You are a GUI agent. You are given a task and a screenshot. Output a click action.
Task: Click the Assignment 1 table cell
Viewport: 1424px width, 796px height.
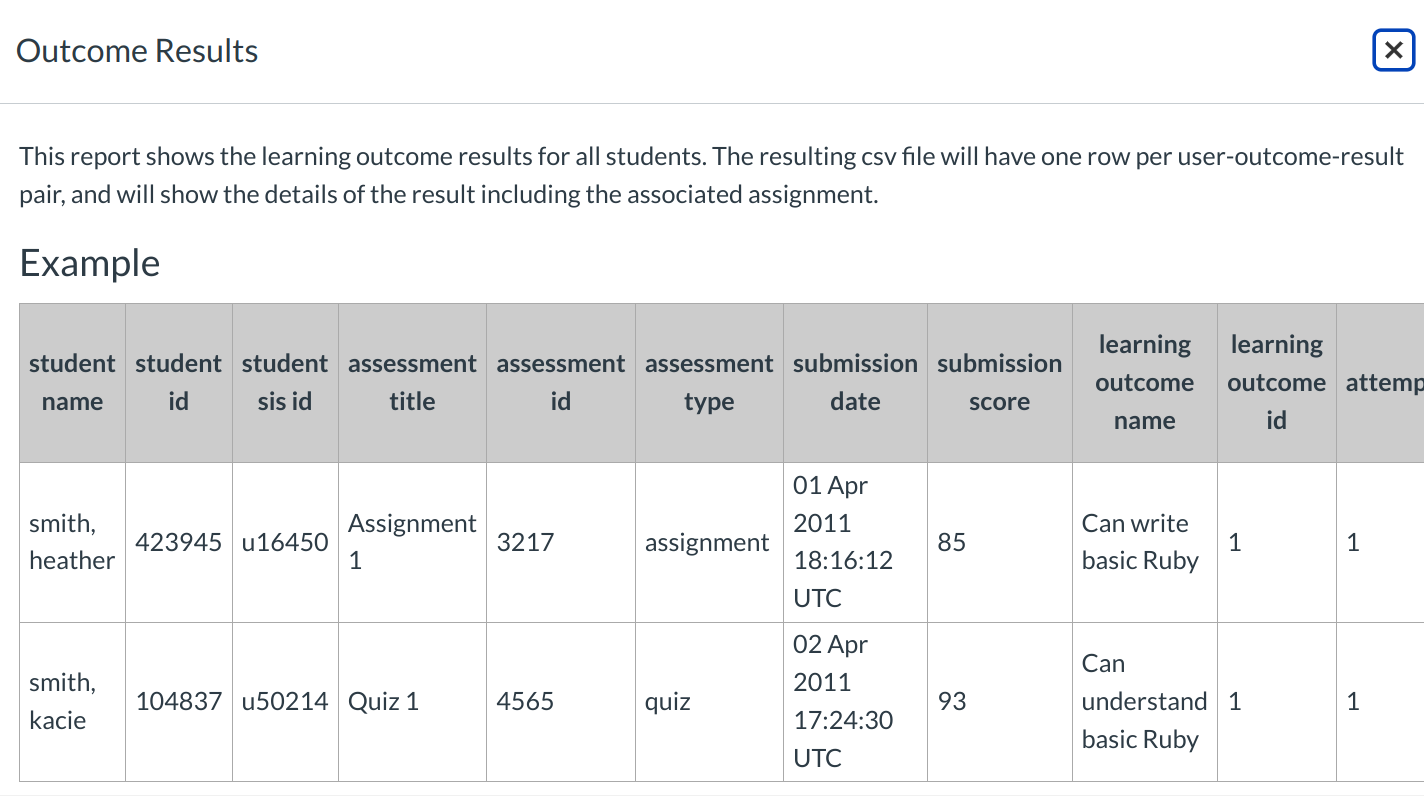(412, 542)
